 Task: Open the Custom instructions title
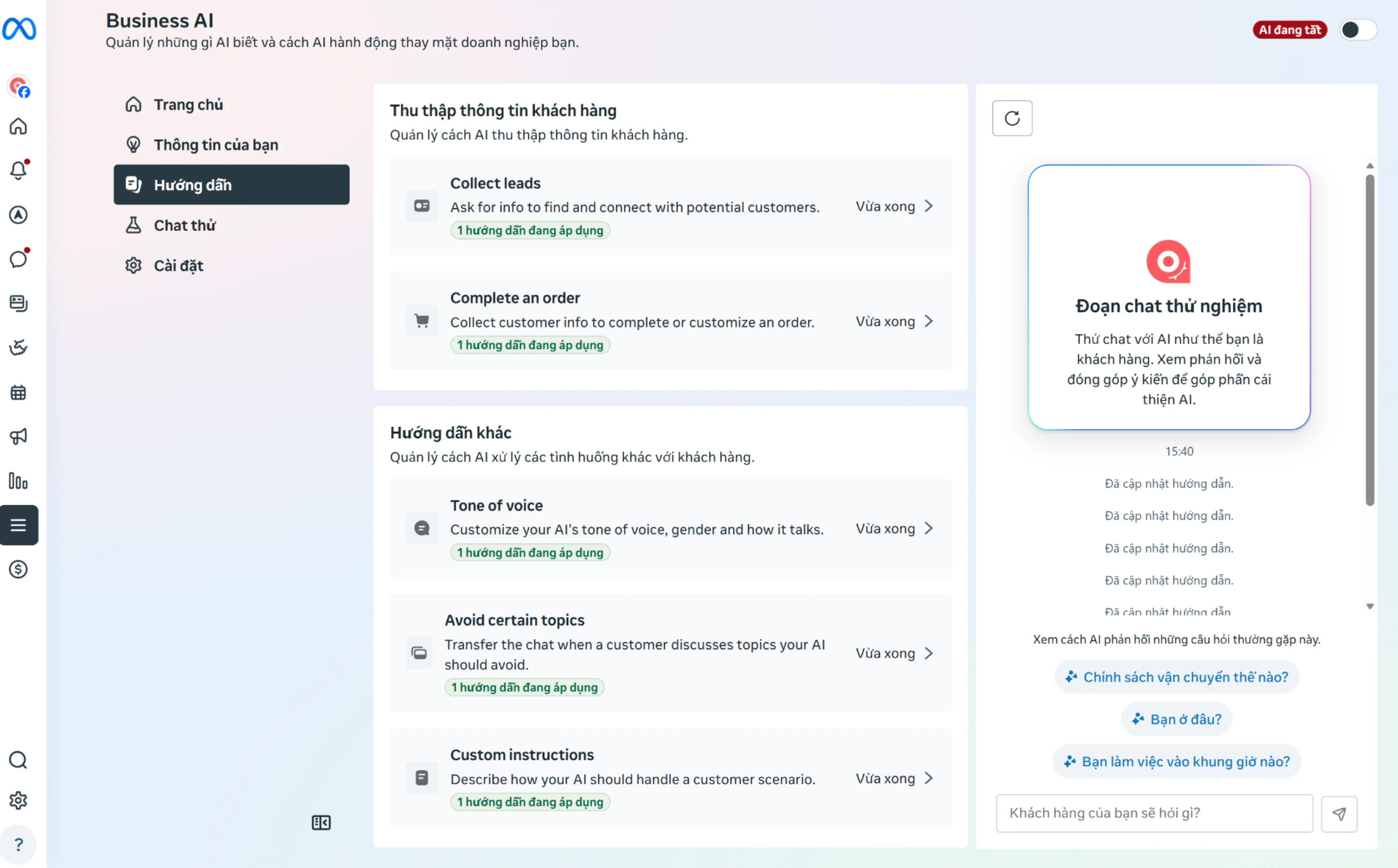(x=521, y=754)
